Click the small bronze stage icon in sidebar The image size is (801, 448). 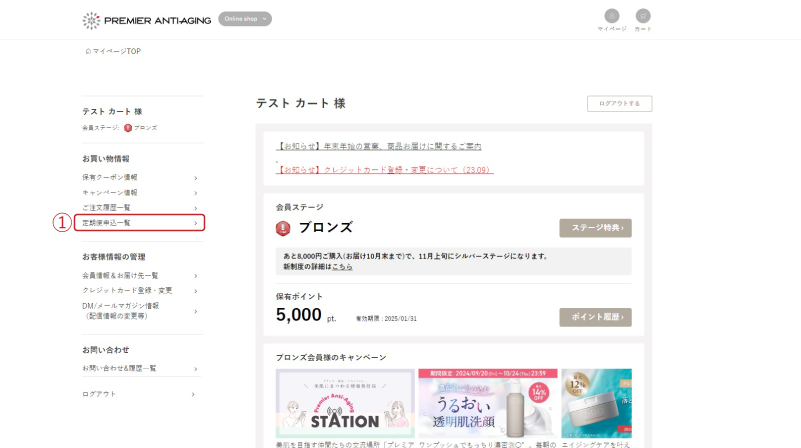[x=128, y=128]
